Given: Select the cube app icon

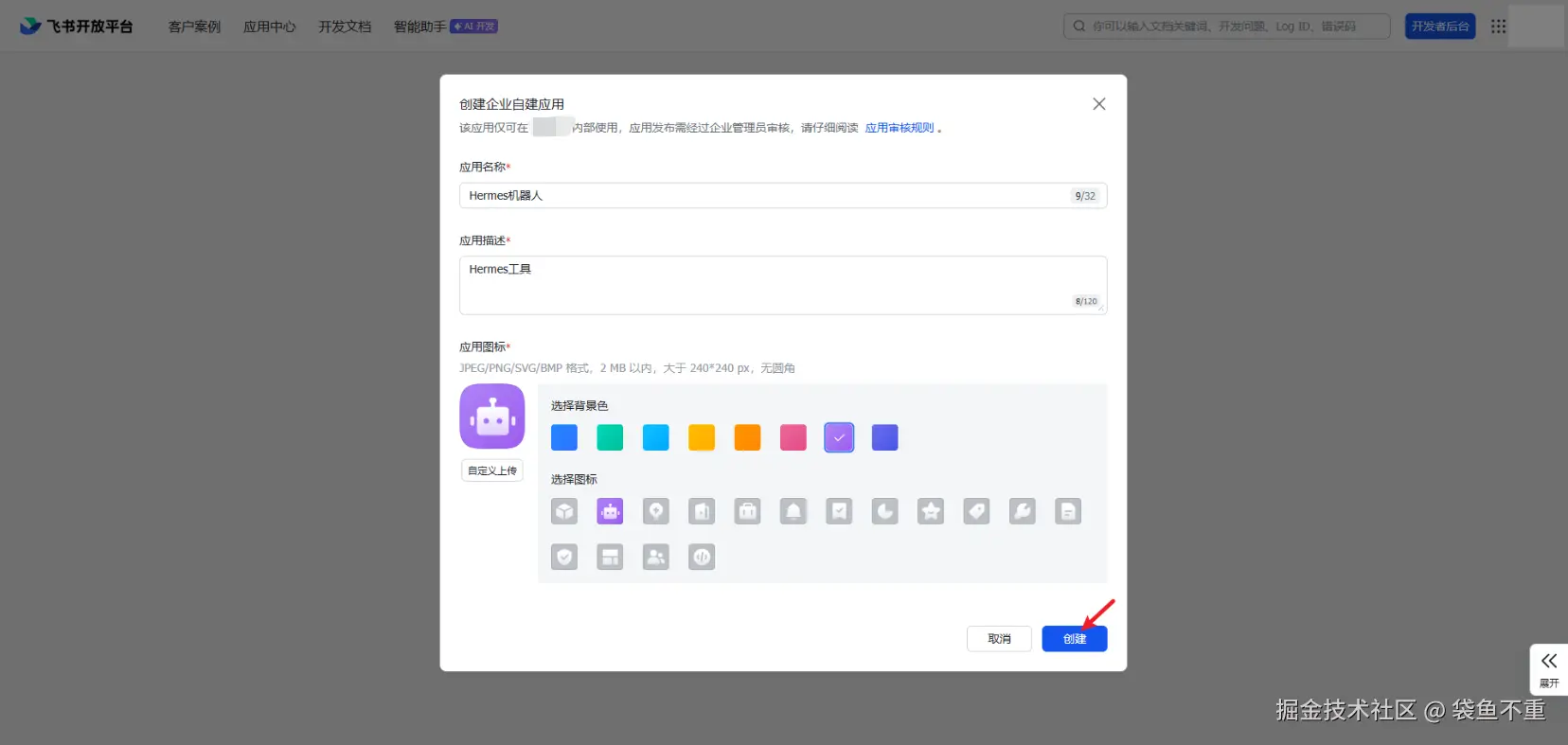Looking at the screenshot, I should coord(564,512).
